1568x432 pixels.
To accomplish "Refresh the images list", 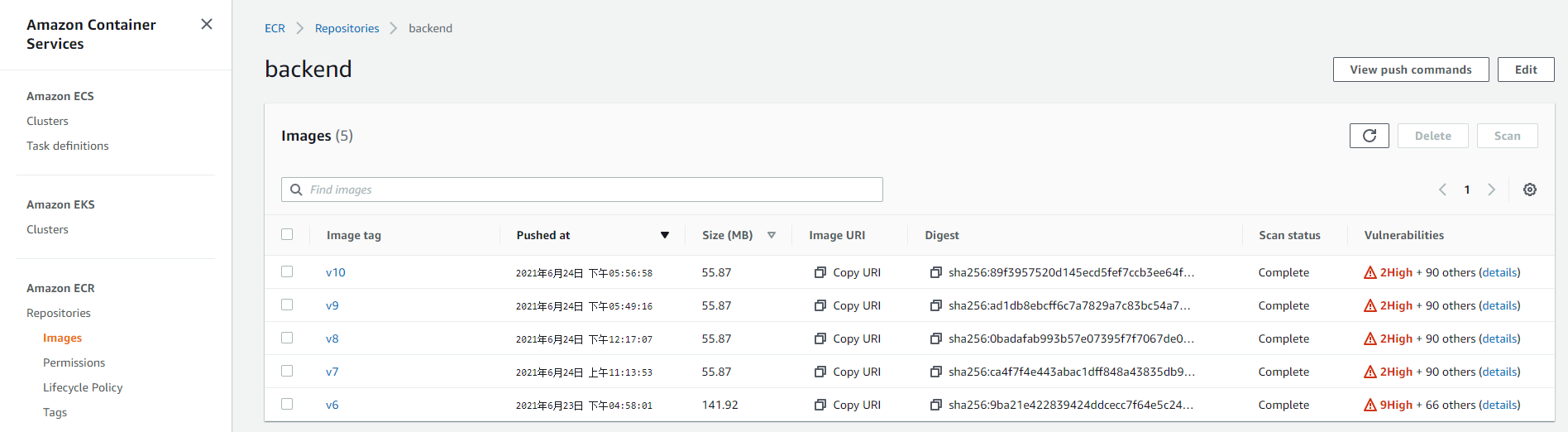I will [1369, 136].
